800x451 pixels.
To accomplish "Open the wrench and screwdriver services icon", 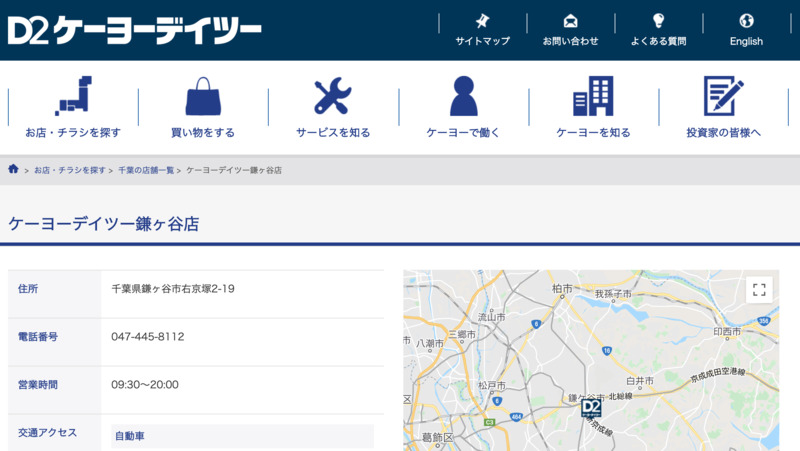I will tap(333, 96).
